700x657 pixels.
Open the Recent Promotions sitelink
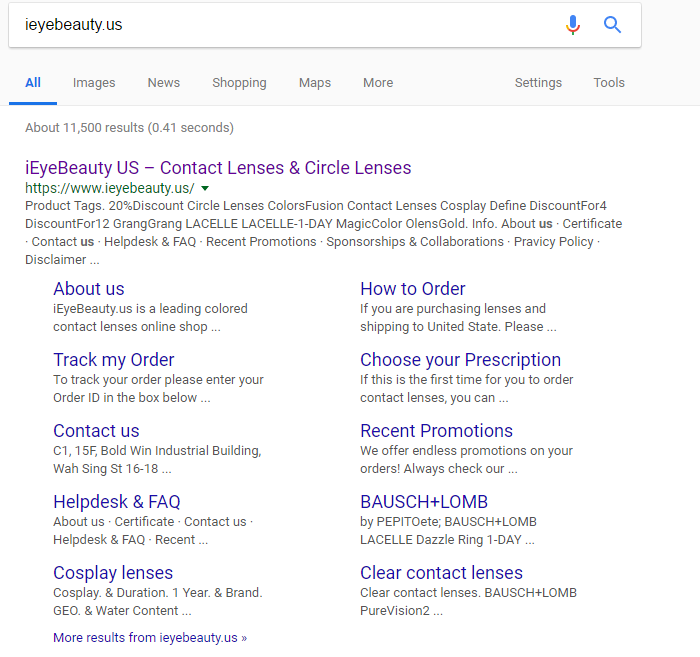(x=436, y=431)
